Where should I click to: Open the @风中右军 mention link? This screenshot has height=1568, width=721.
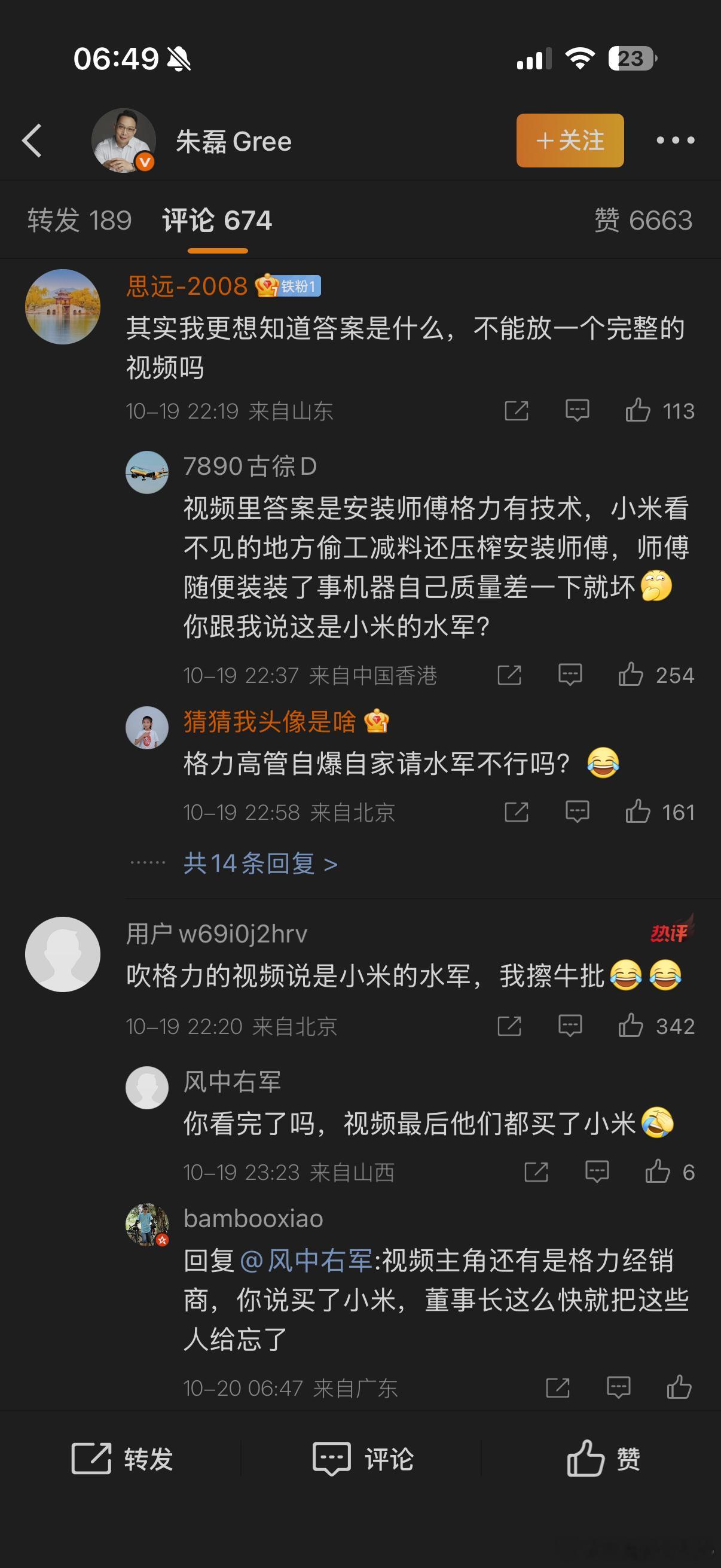[x=307, y=1260]
